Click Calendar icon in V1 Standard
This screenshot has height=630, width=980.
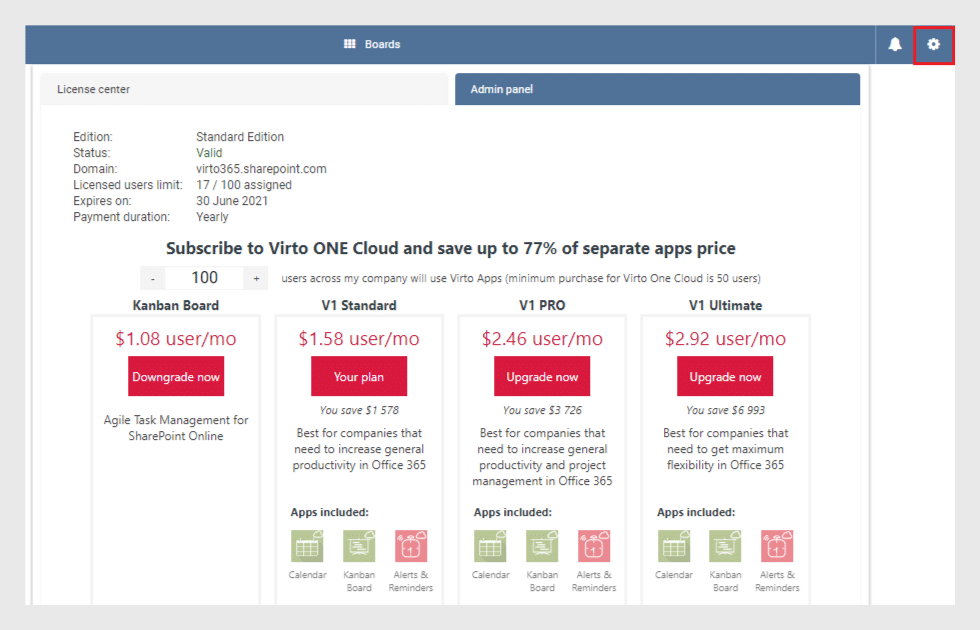(x=307, y=546)
